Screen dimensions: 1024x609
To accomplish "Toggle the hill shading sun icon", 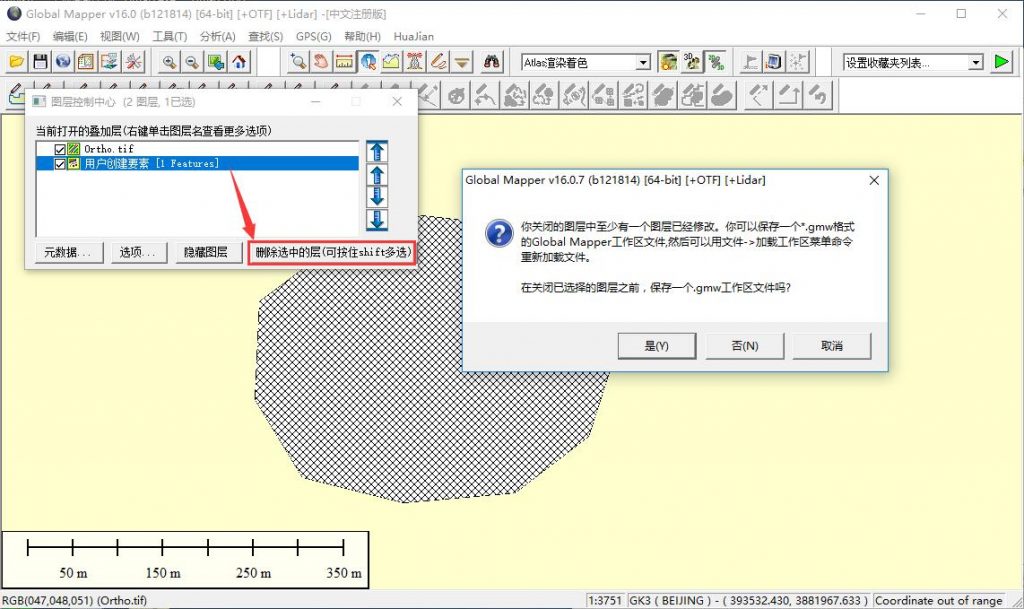I will (x=668, y=62).
